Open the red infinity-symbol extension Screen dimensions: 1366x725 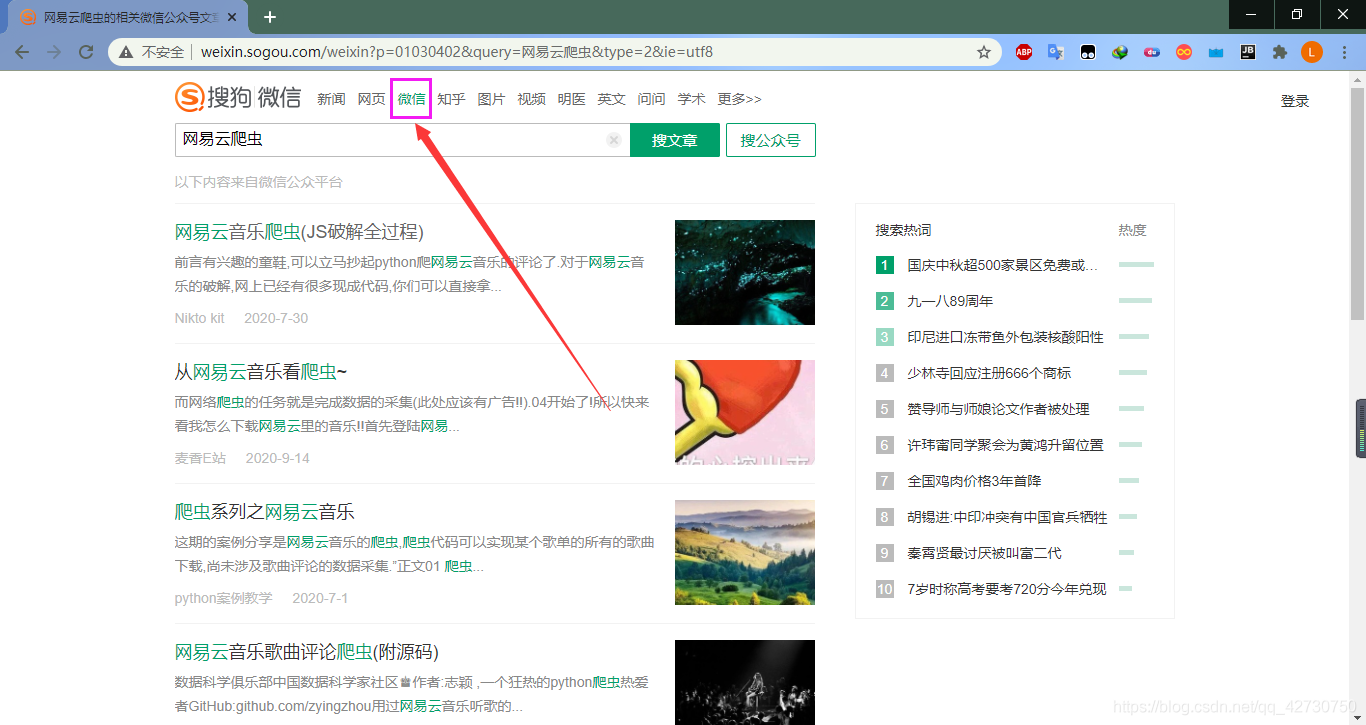pyautogui.click(x=1184, y=52)
